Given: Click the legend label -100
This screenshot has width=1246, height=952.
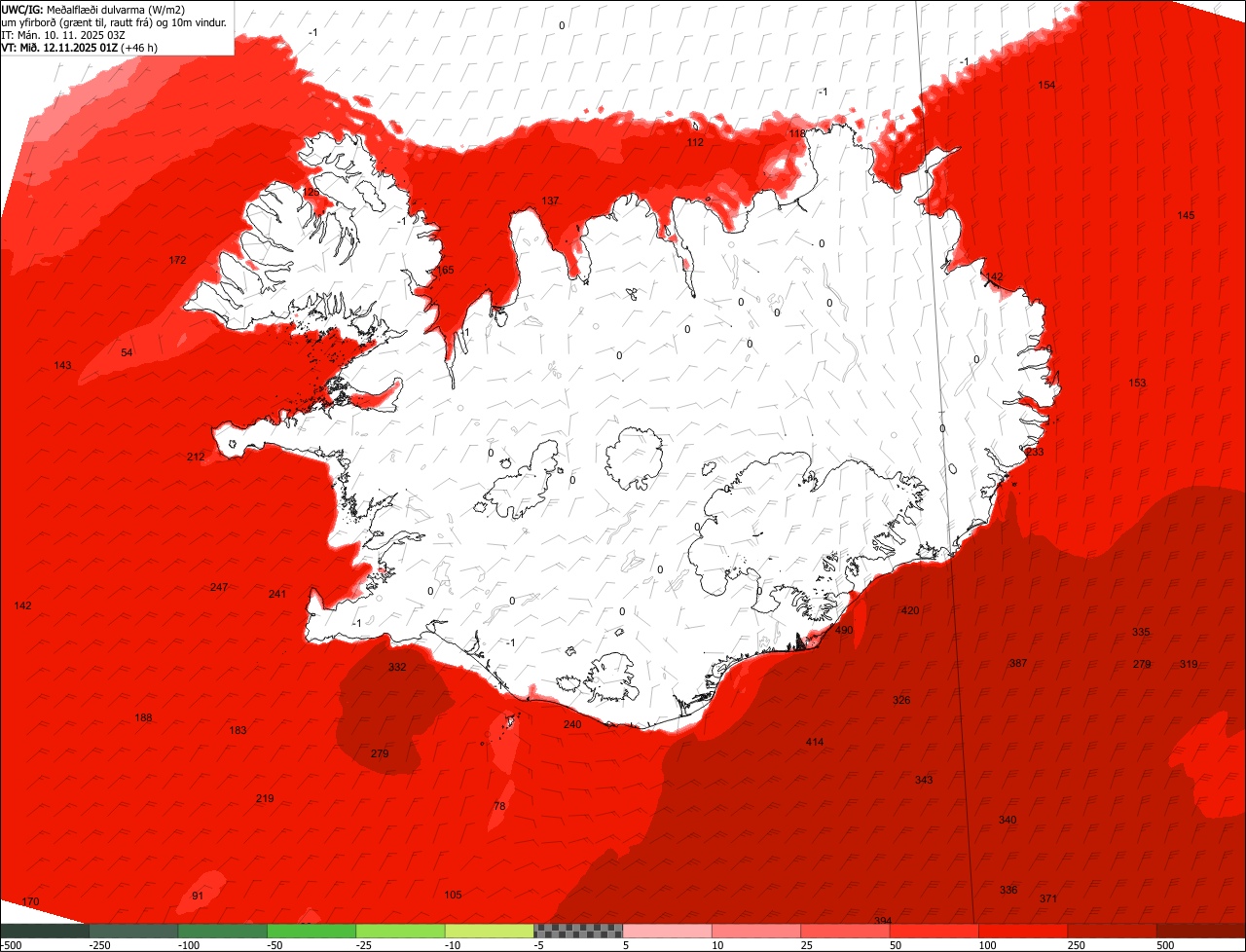Looking at the screenshot, I should [x=188, y=945].
